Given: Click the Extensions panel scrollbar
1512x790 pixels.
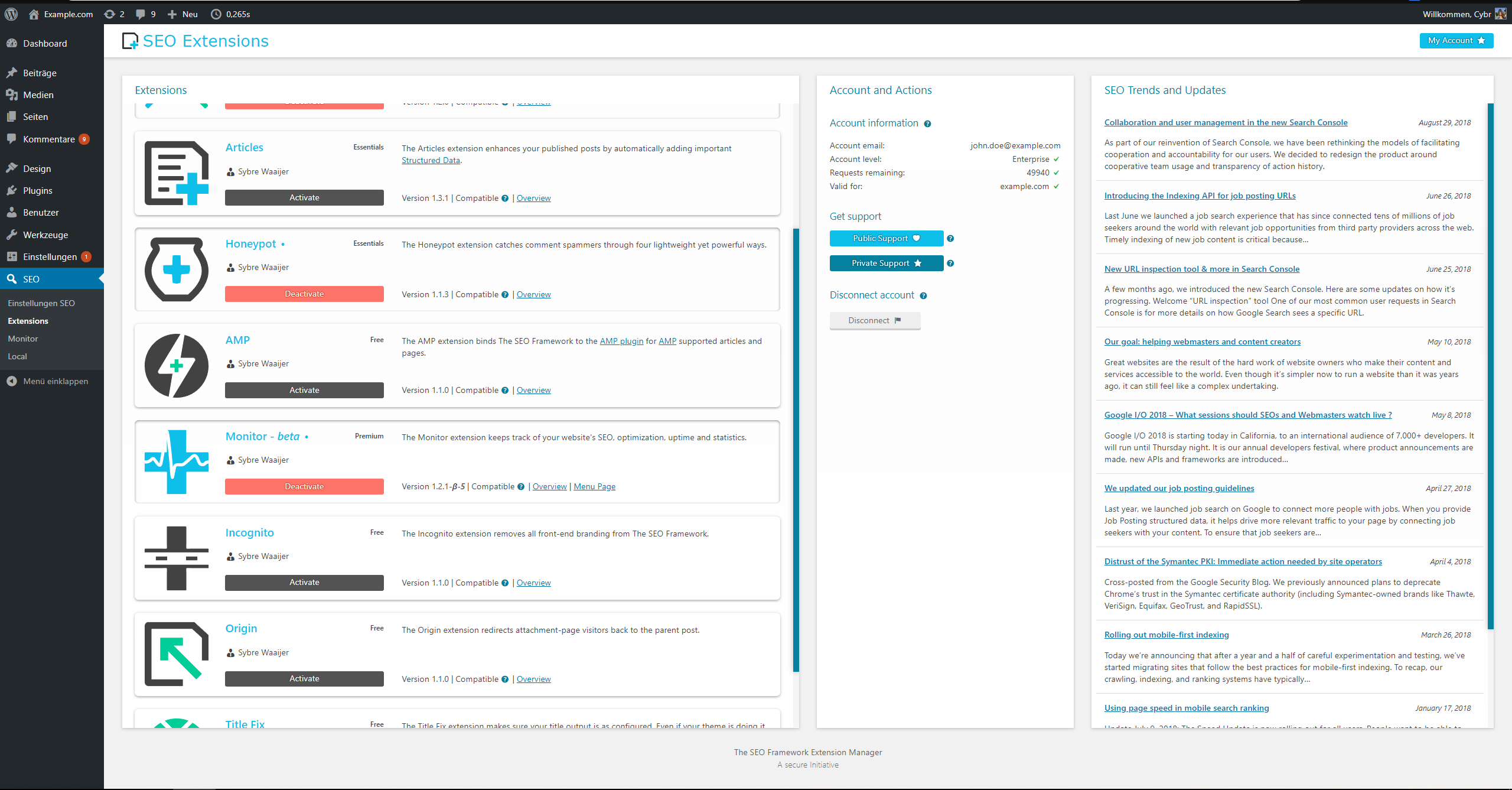Looking at the screenshot, I should pos(796,449).
